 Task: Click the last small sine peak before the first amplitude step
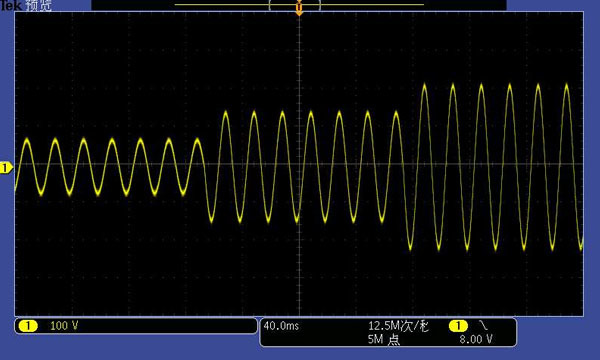197,141
